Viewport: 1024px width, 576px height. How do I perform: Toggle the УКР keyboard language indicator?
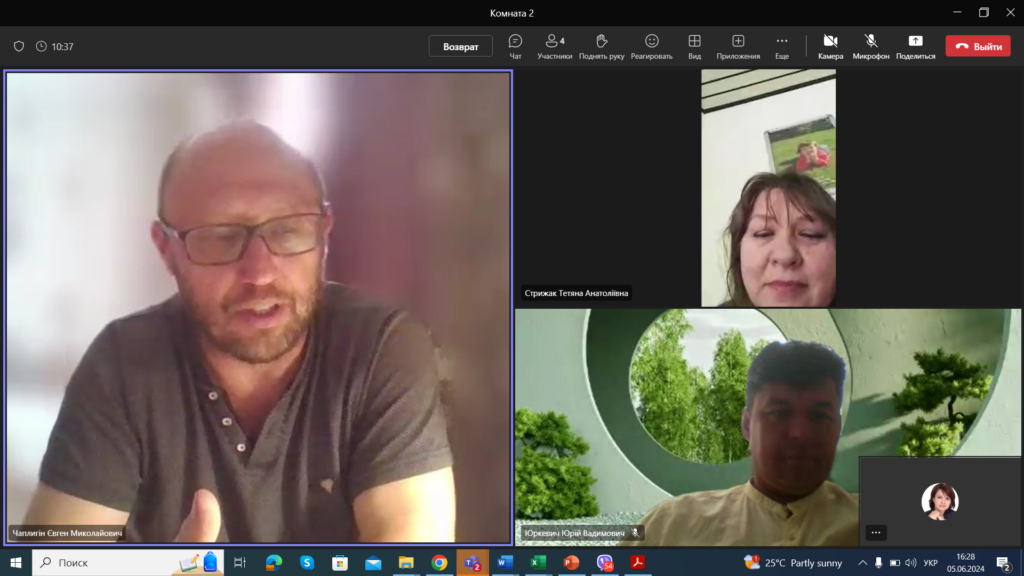point(930,563)
